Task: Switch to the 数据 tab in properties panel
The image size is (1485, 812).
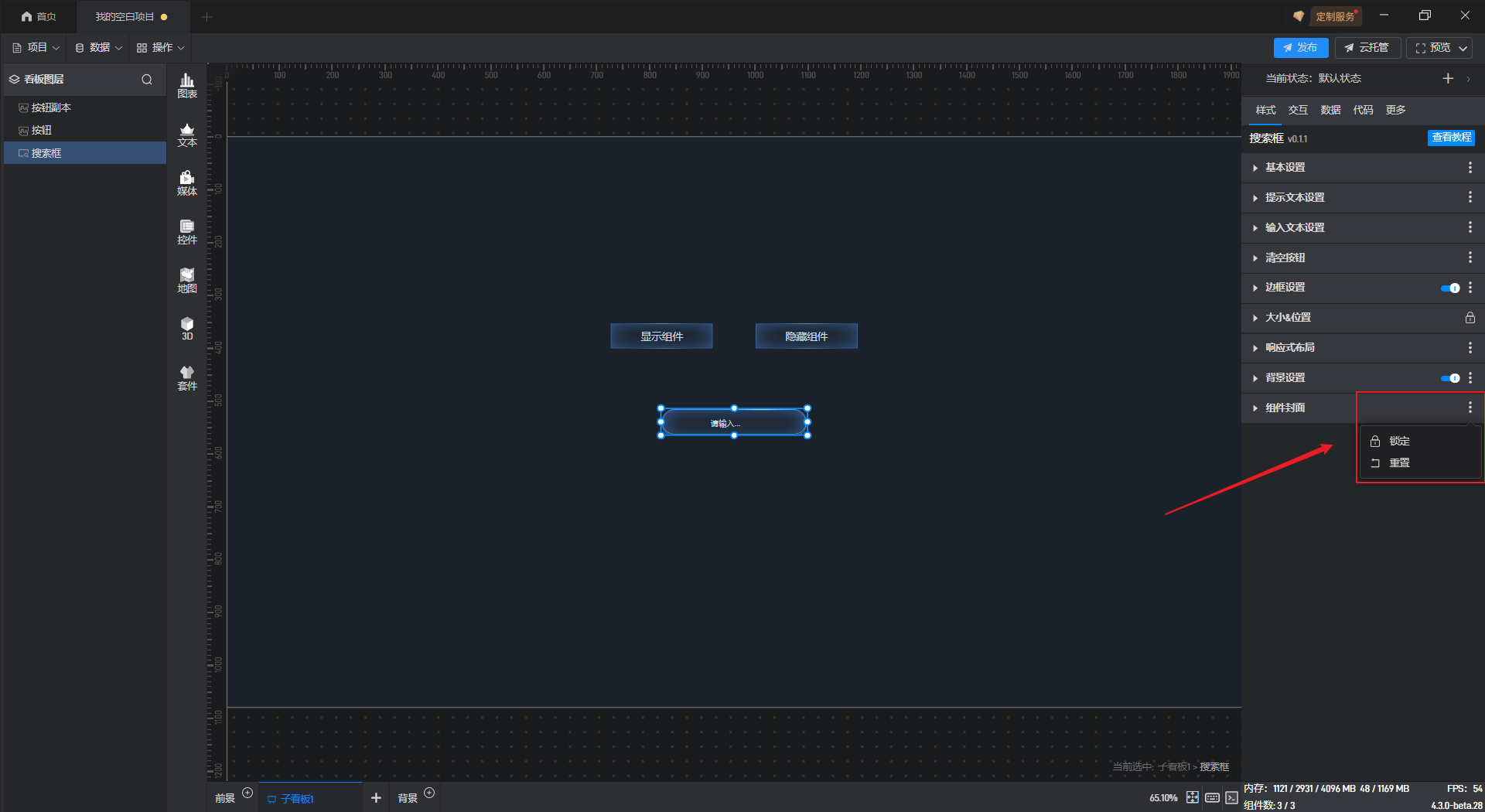Action: point(1330,110)
